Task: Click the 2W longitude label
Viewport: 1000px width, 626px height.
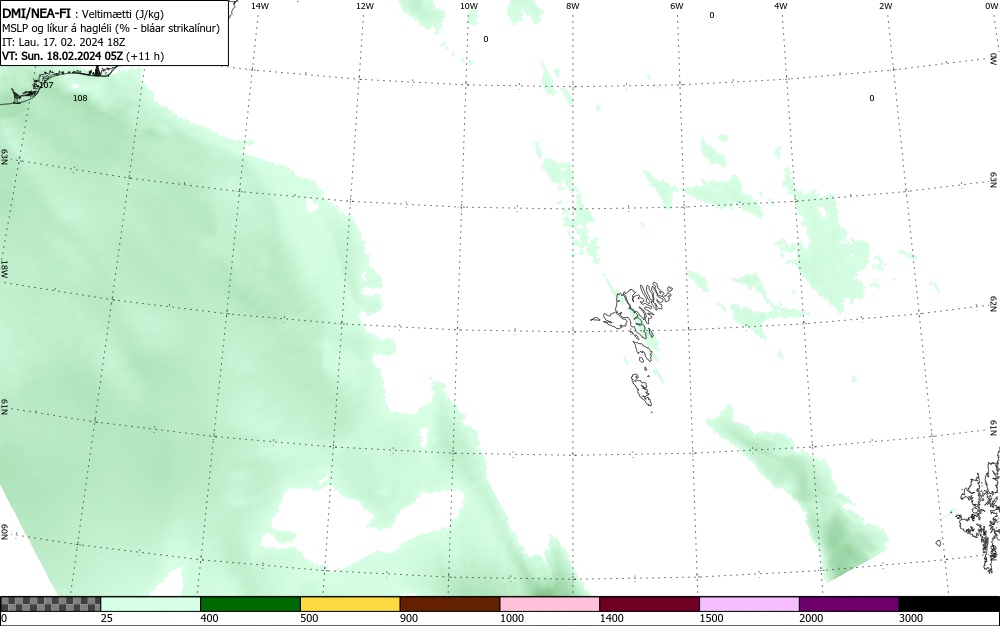Action: click(885, 6)
